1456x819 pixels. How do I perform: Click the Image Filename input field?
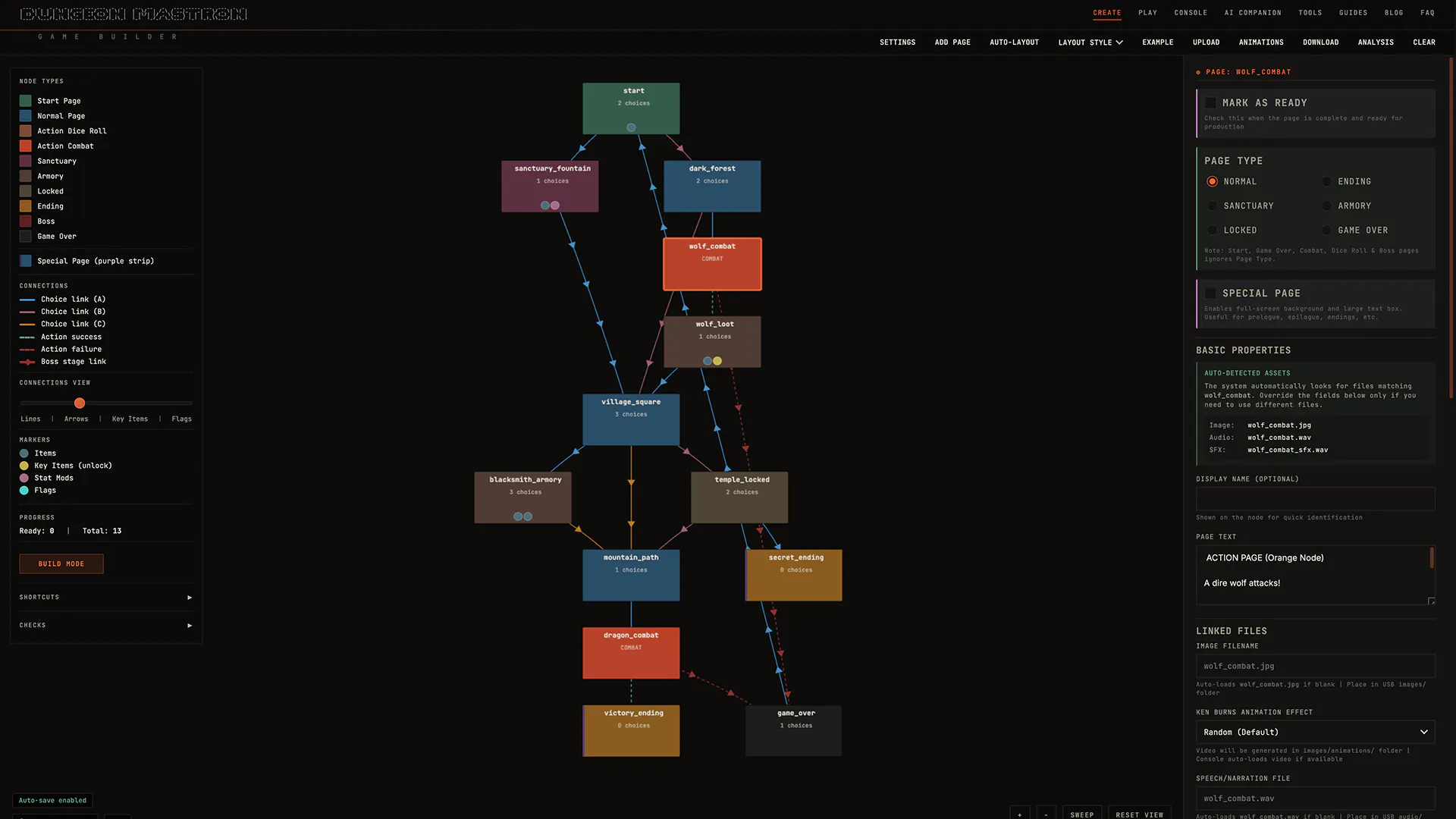pyautogui.click(x=1315, y=666)
